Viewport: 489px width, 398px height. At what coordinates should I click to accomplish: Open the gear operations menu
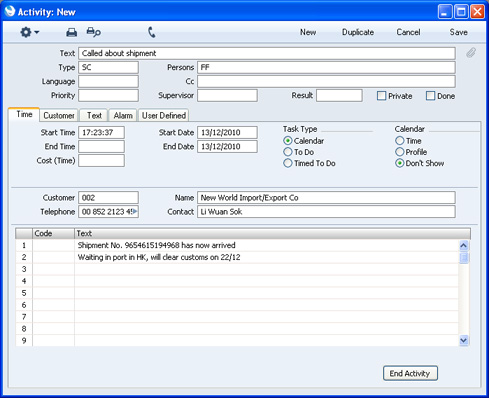(29, 32)
